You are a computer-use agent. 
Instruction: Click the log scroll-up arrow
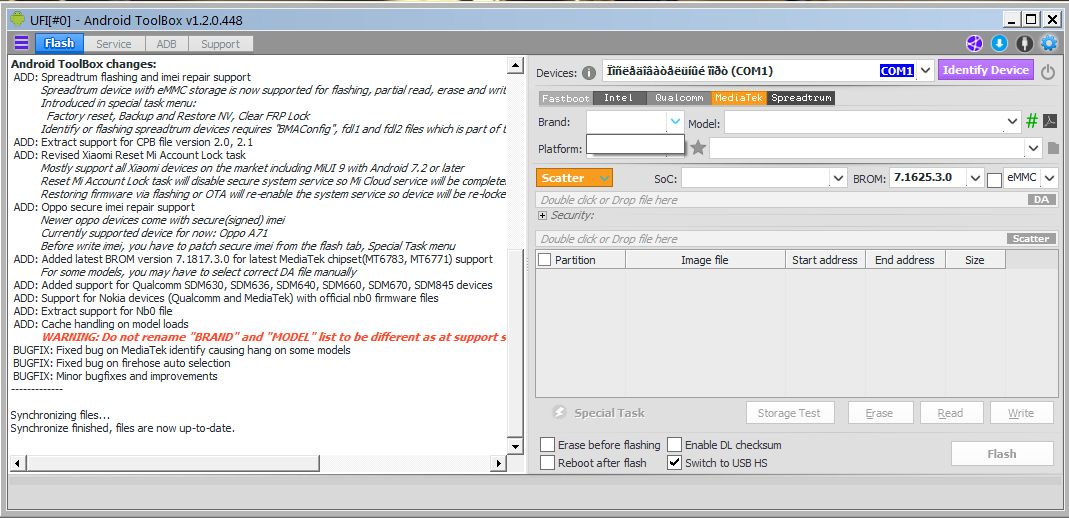tap(516, 66)
